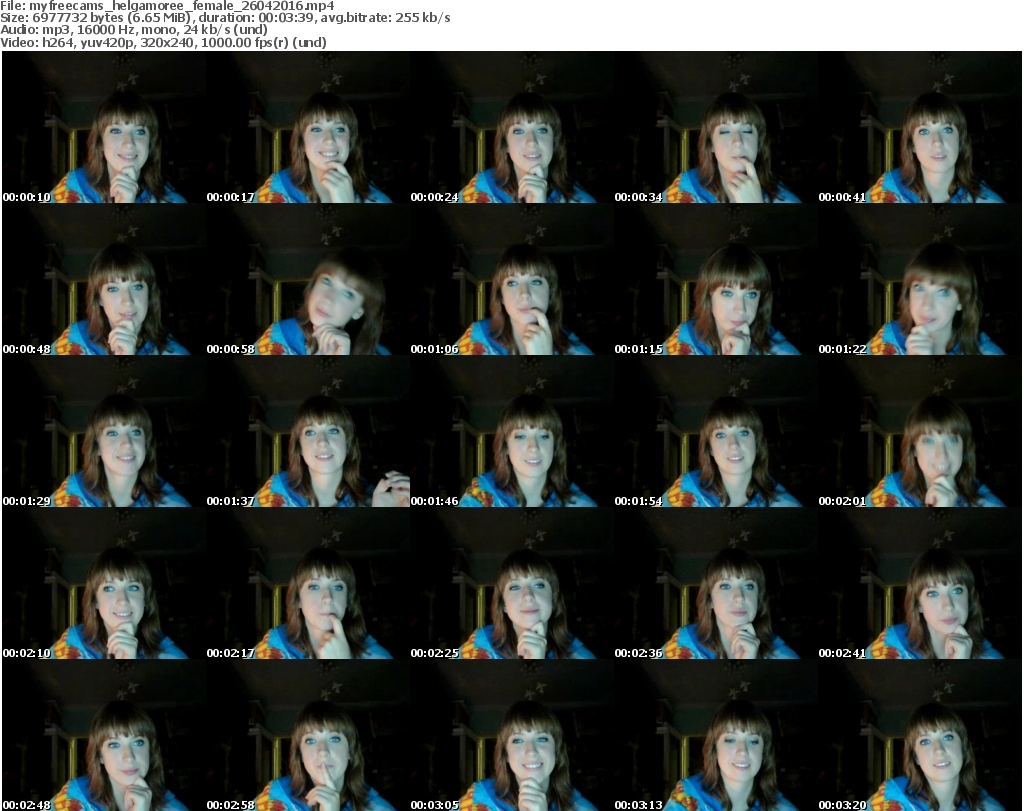Screen dimensions: 1024x811
Task: Open the frame at 00:01:22
Action: click(920, 279)
